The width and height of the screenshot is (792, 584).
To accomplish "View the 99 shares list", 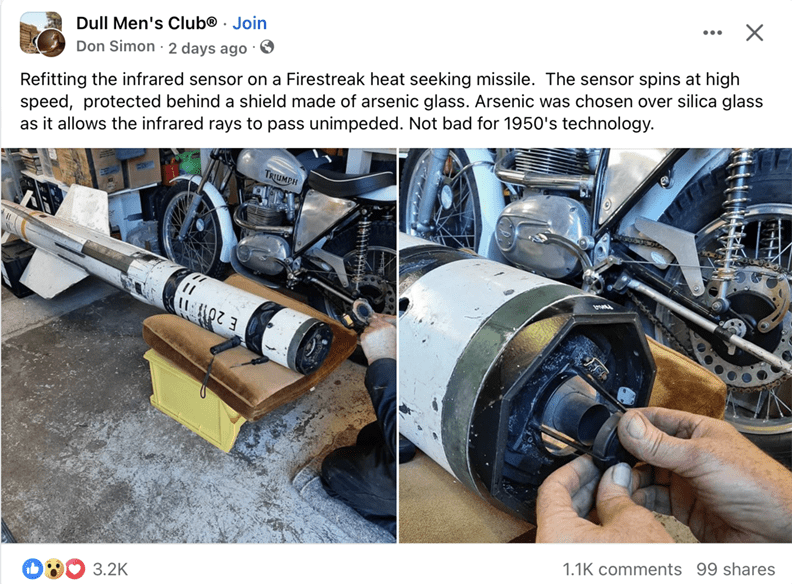I will [x=735, y=569].
